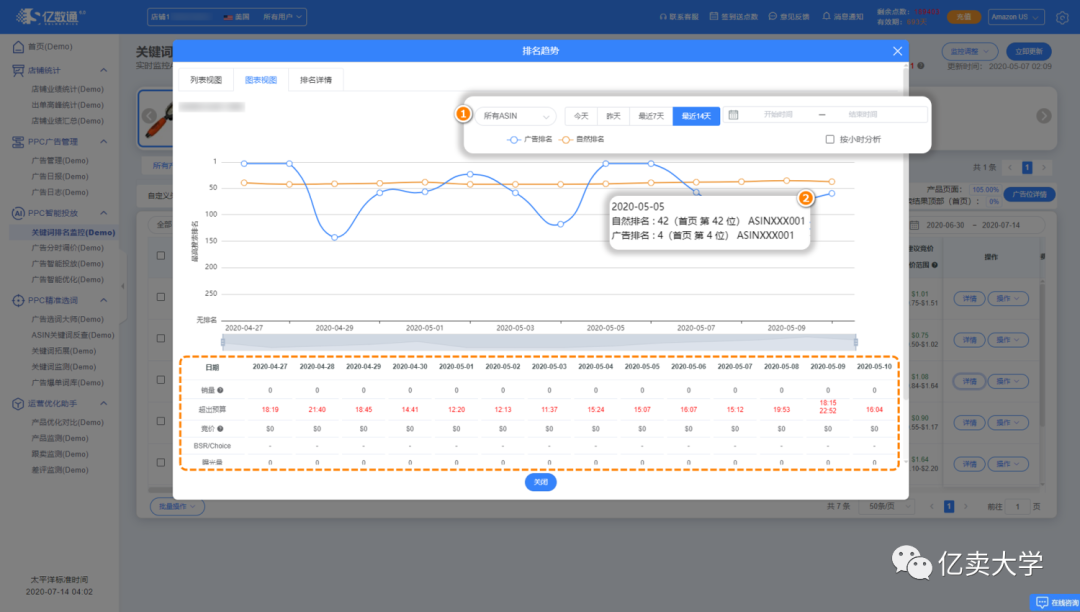Collapse the 店铺统计 sidebar section
This screenshot has height=612, width=1080.
[x=103, y=70]
